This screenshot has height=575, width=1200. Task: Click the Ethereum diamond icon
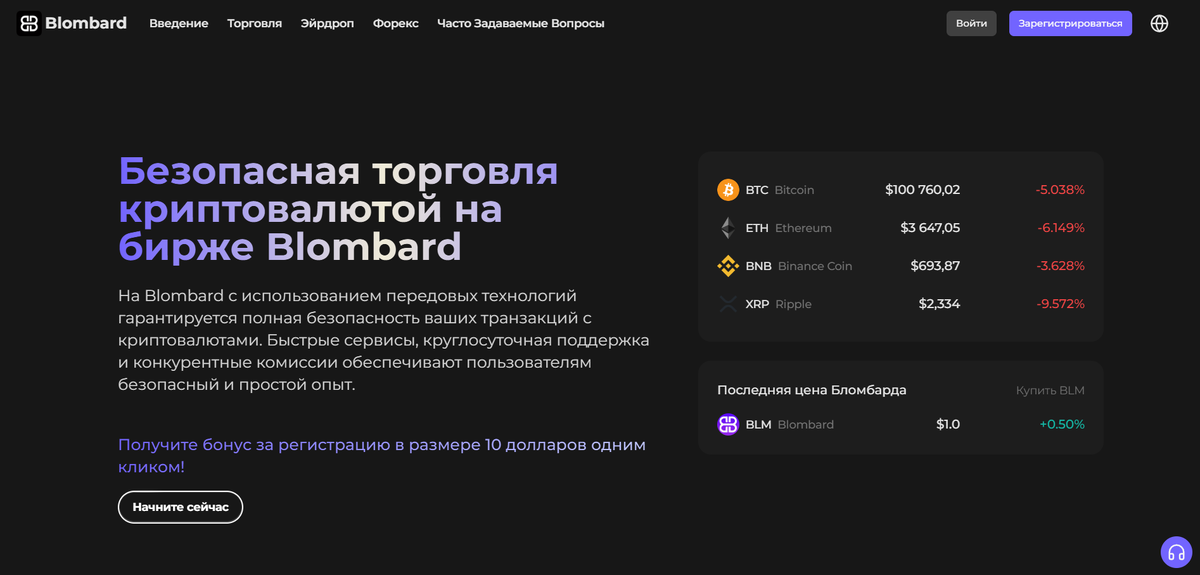pos(728,228)
